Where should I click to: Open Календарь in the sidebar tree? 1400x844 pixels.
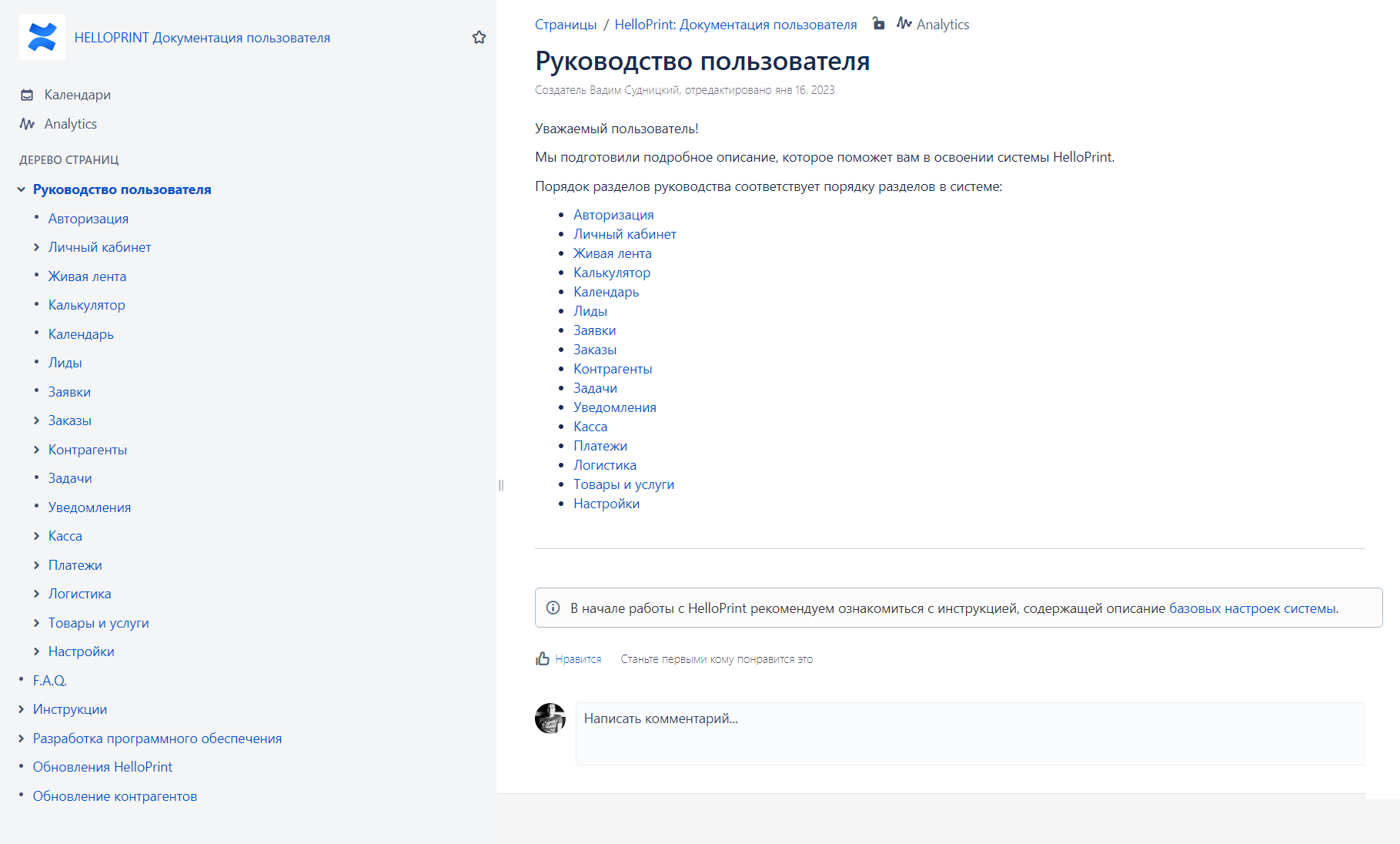click(81, 334)
